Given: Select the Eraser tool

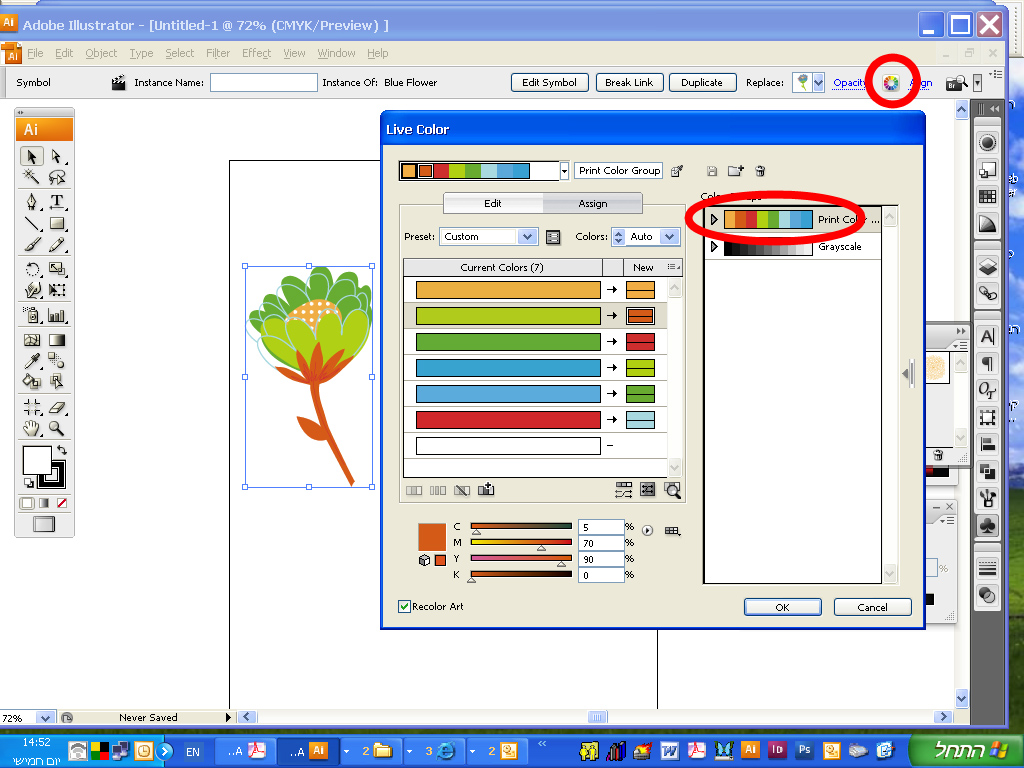Looking at the screenshot, I should 57,408.
